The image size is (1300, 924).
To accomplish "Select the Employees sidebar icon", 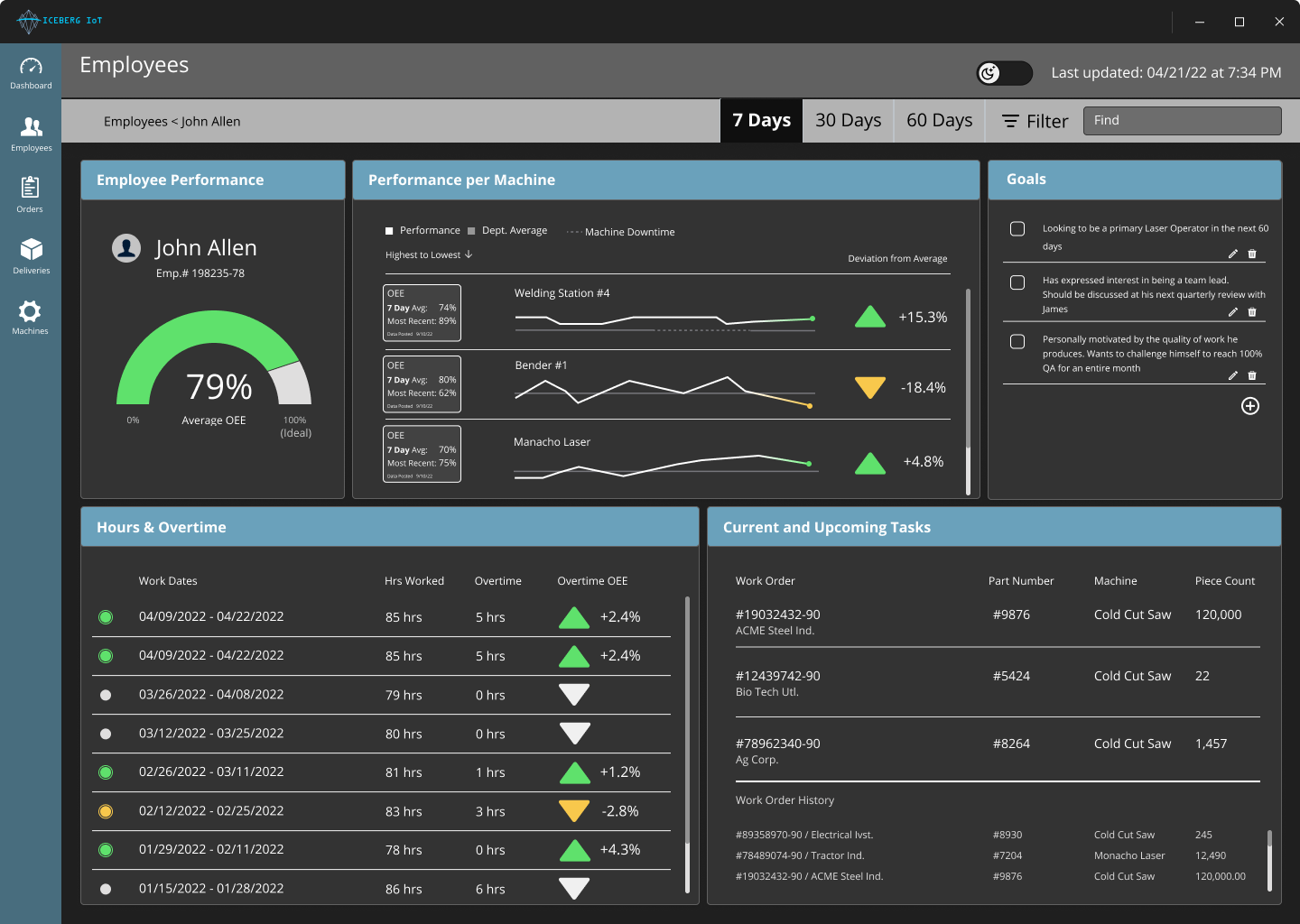I will click(31, 127).
